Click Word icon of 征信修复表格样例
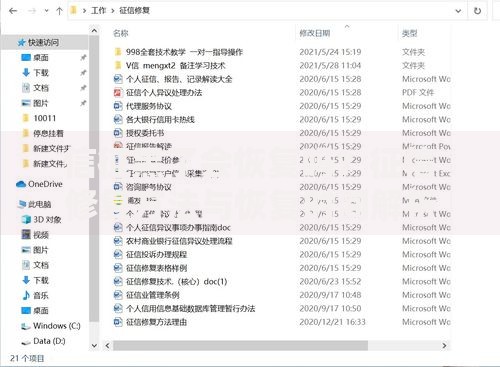 [118, 268]
